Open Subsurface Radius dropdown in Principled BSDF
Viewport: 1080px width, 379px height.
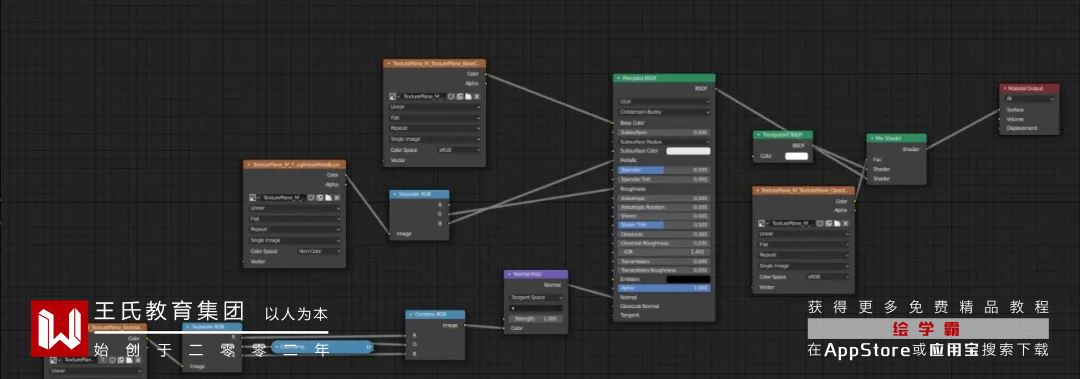(664, 141)
